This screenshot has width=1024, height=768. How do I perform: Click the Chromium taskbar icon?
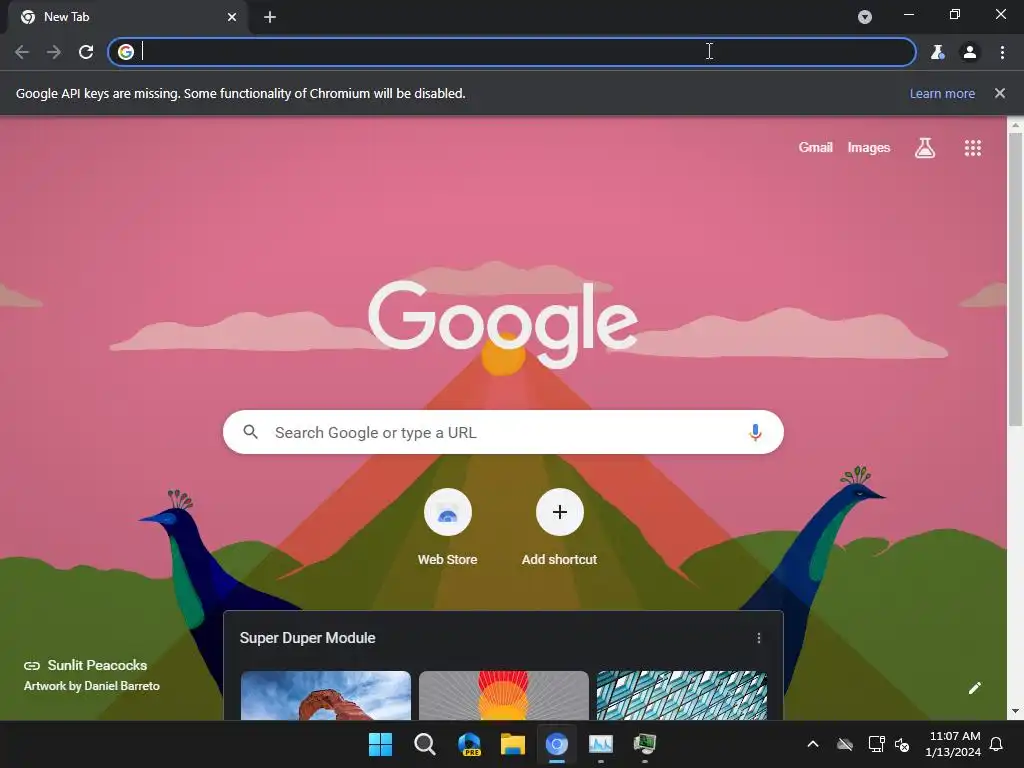pos(556,744)
